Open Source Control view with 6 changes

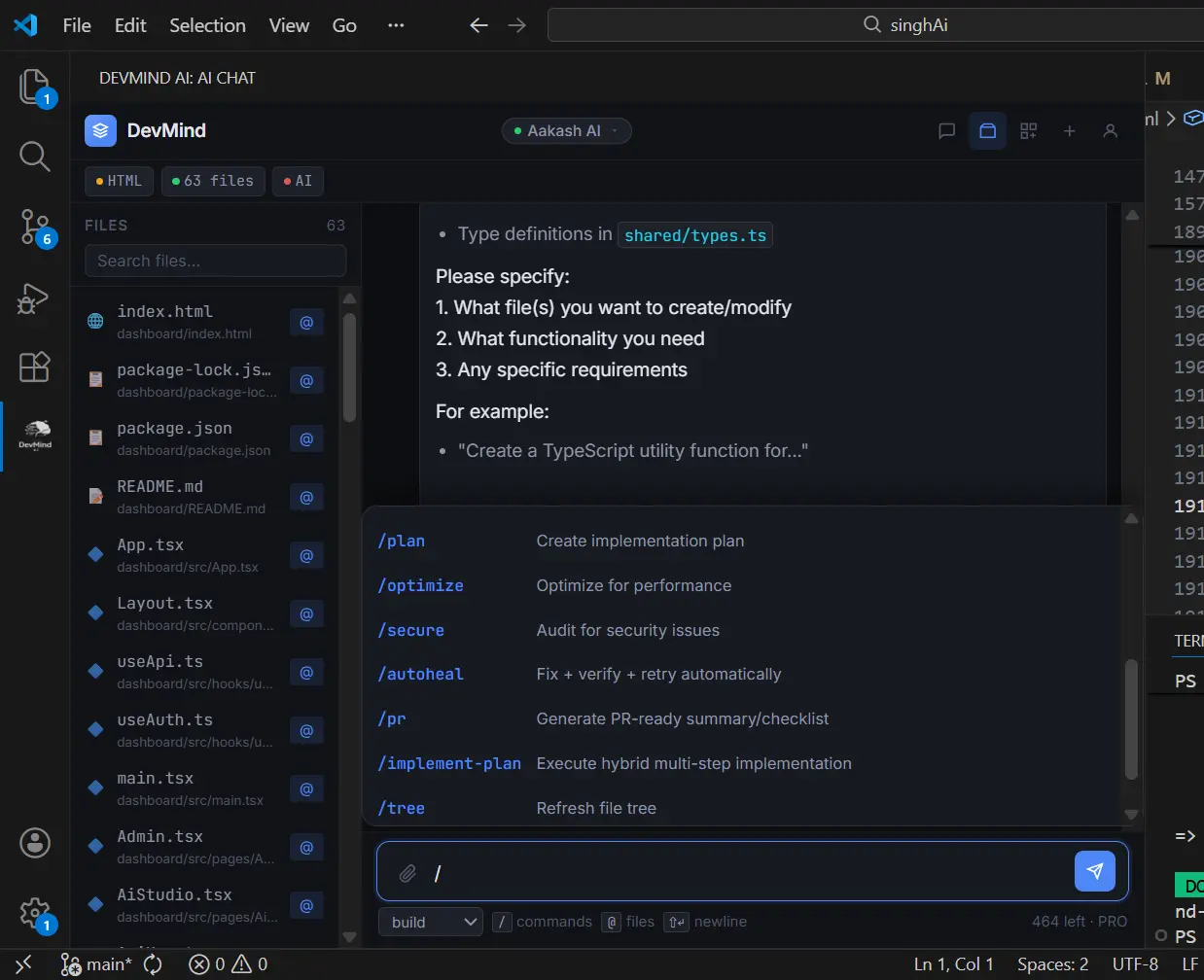(35, 227)
